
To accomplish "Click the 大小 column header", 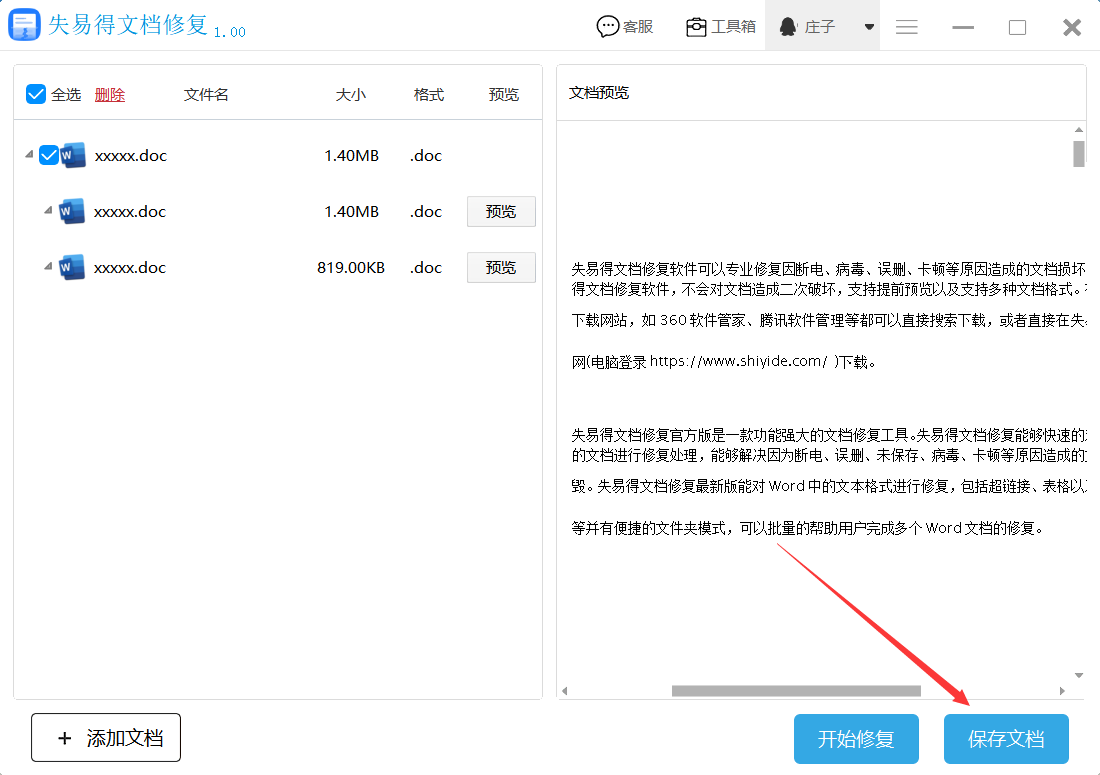I will click(x=350, y=95).
